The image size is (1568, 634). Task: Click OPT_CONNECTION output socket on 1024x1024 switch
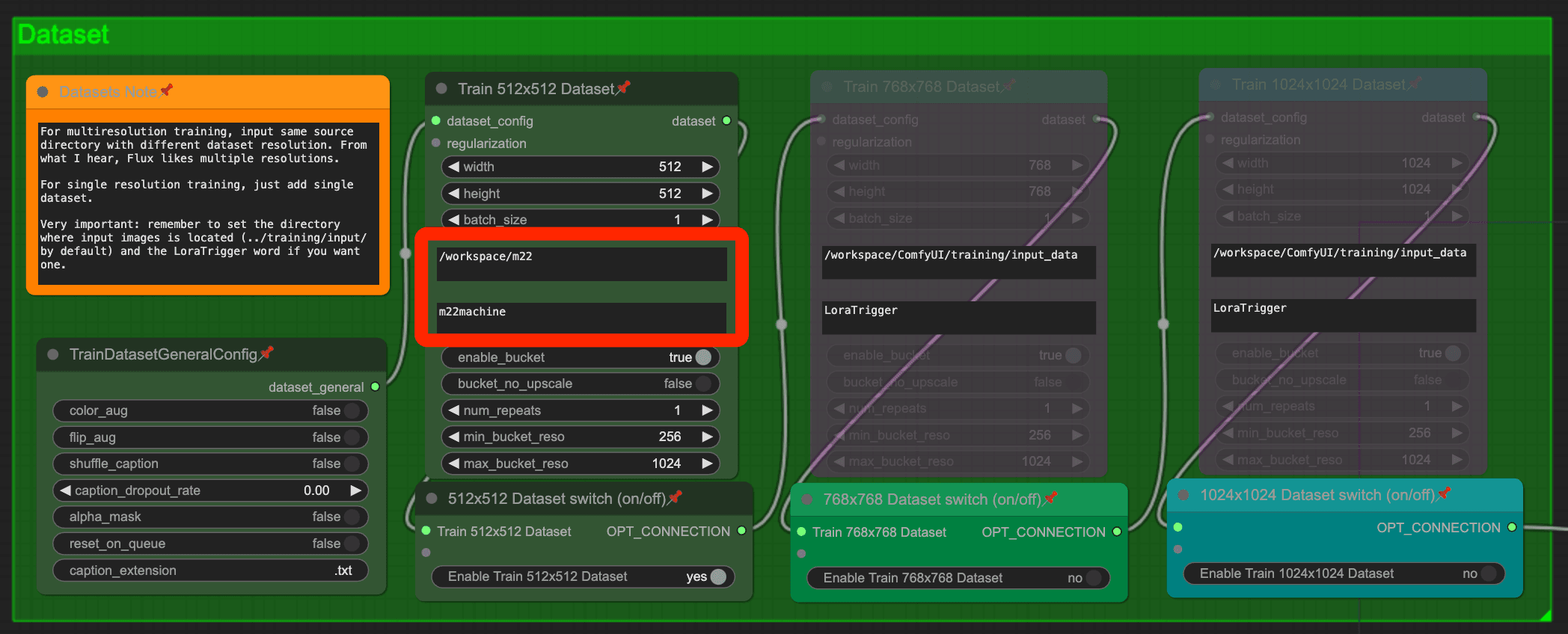click(1512, 527)
